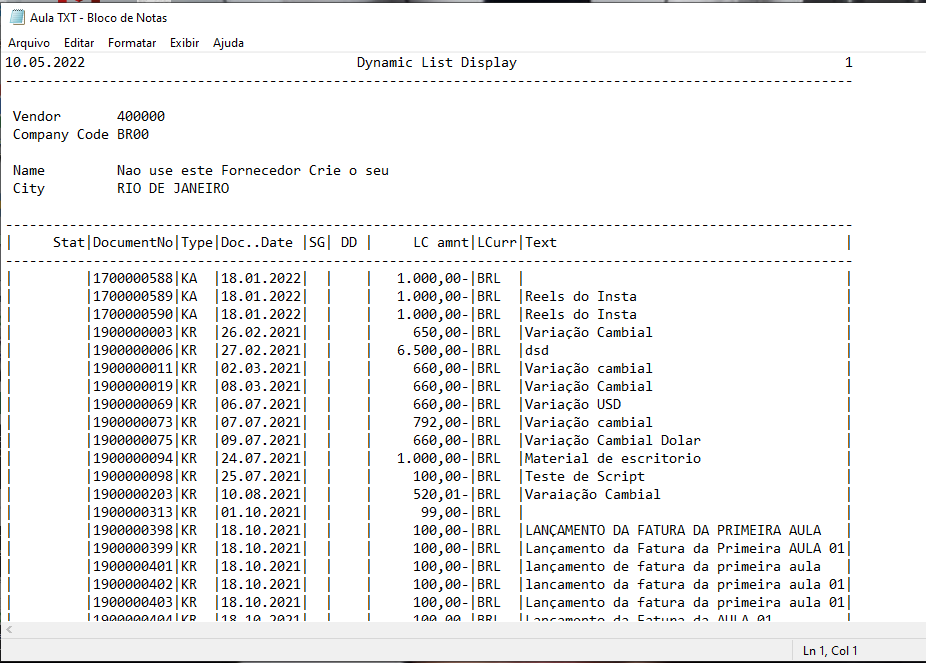Open the Exibir menu
This screenshot has width=926, height=663.
point(185,43)
